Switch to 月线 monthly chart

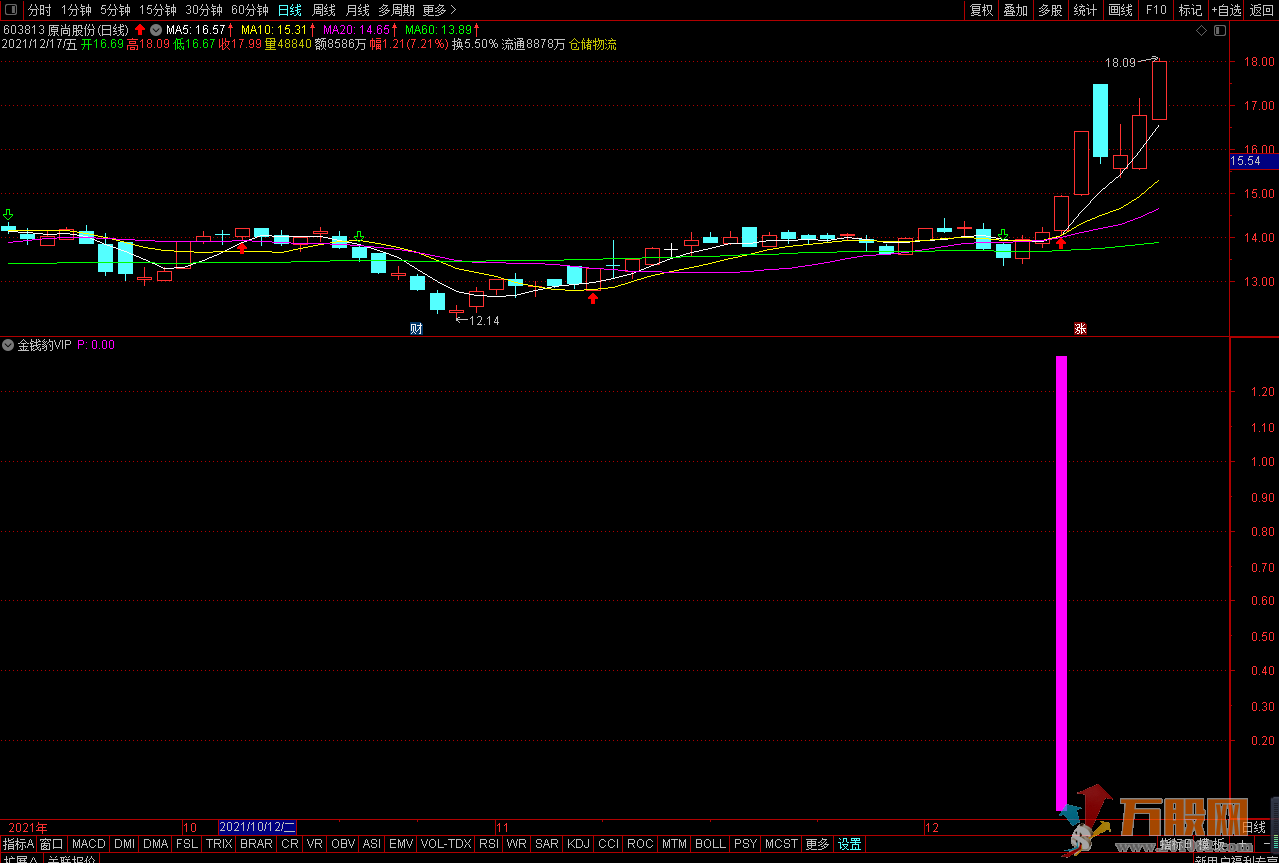tap(358, 10)
